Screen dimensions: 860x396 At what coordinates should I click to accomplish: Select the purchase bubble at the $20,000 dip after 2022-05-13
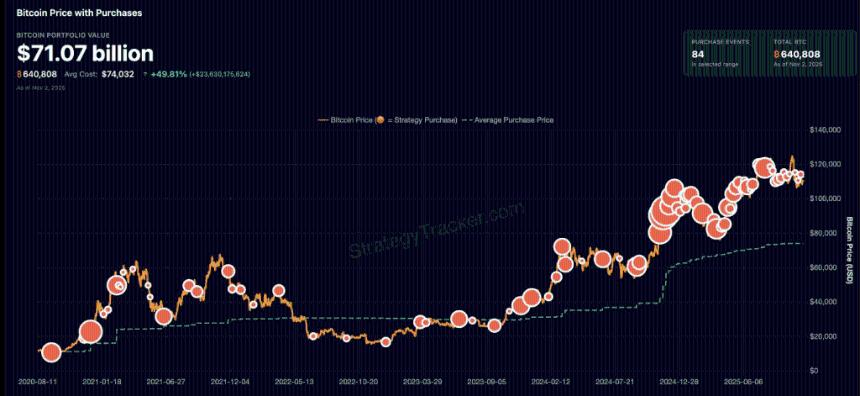pos(313,336)
